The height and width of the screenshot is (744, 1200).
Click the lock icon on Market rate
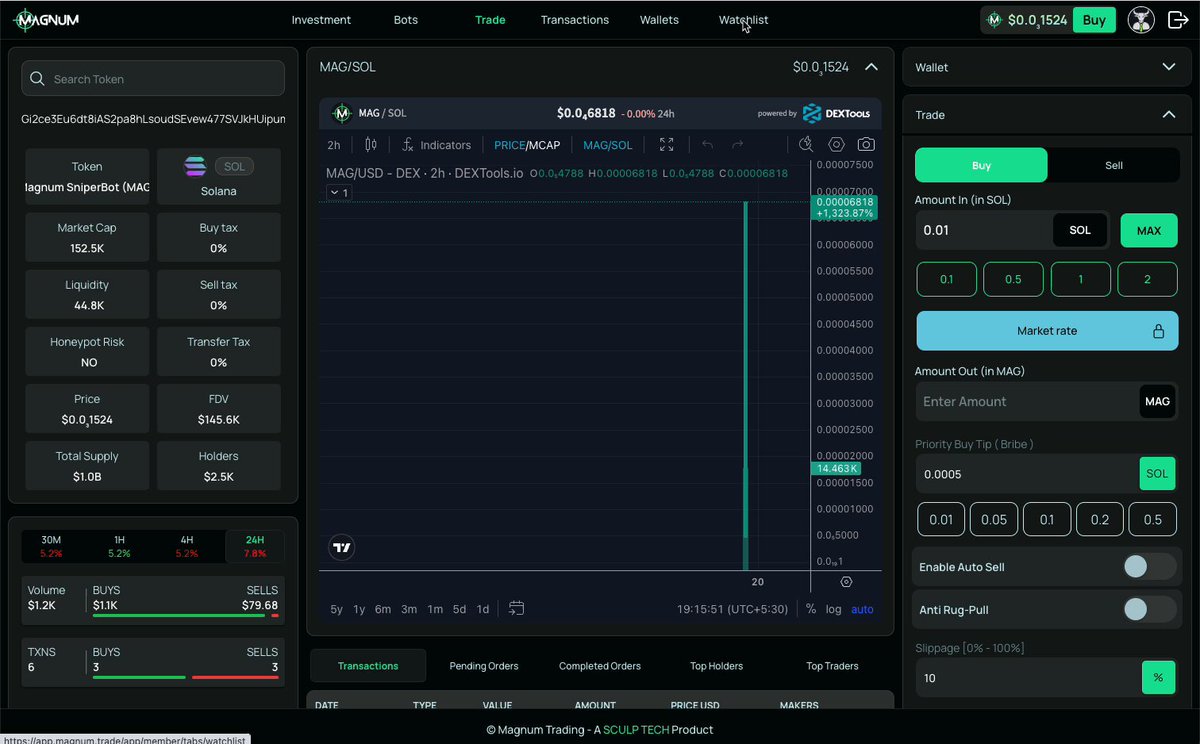click(1158, 331)
